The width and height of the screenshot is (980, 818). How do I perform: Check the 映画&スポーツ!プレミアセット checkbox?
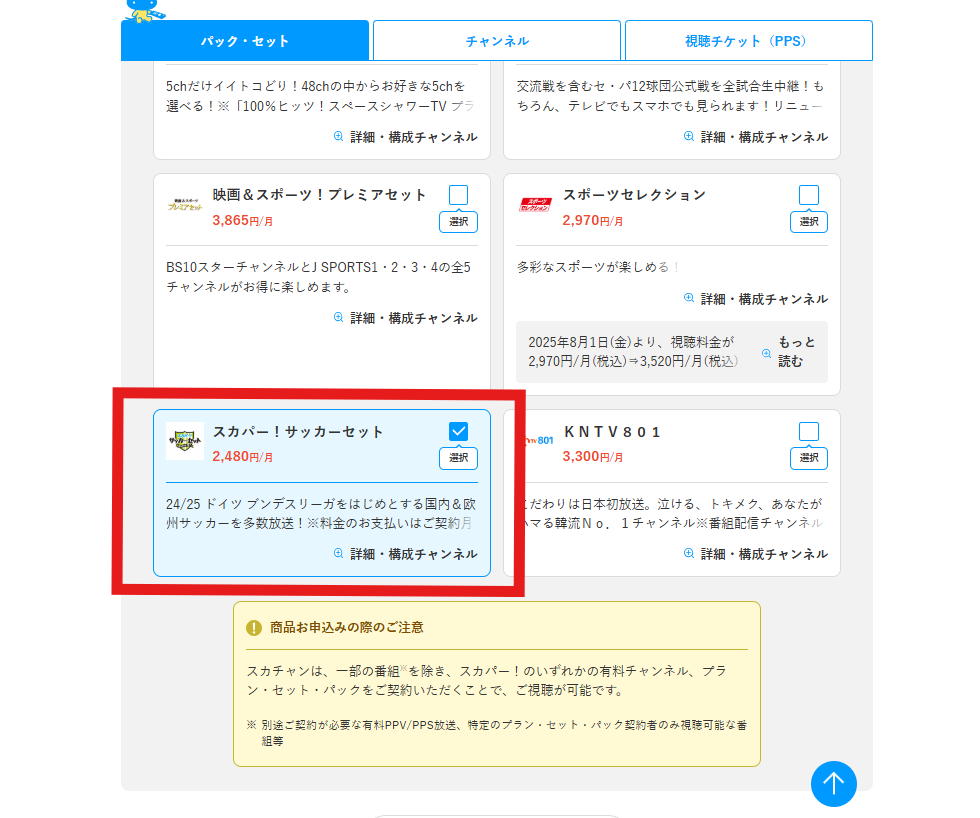coord(458,195)
